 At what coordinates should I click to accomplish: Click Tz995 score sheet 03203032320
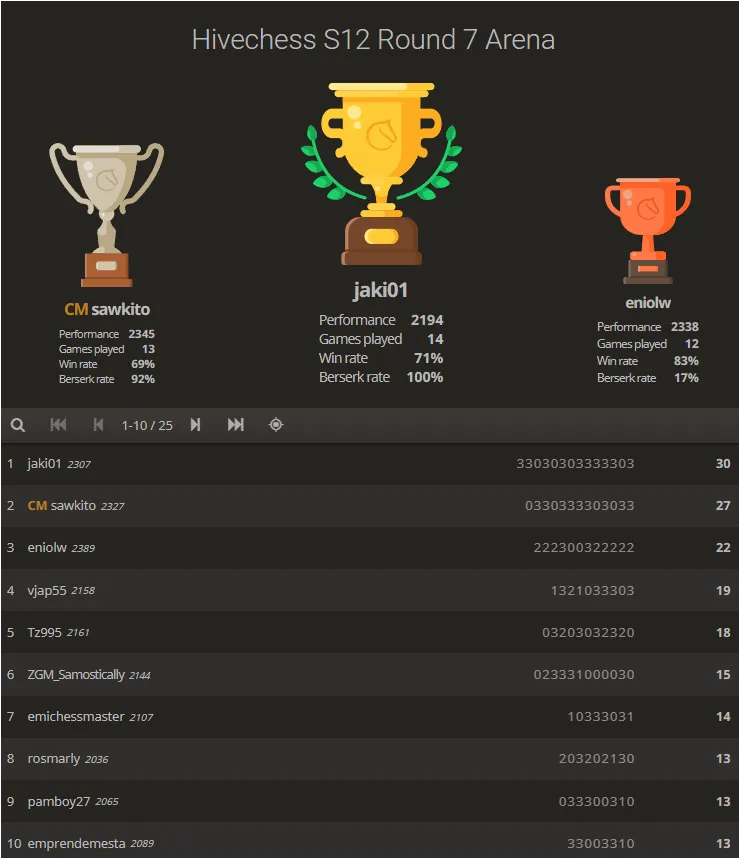(588, 633)
